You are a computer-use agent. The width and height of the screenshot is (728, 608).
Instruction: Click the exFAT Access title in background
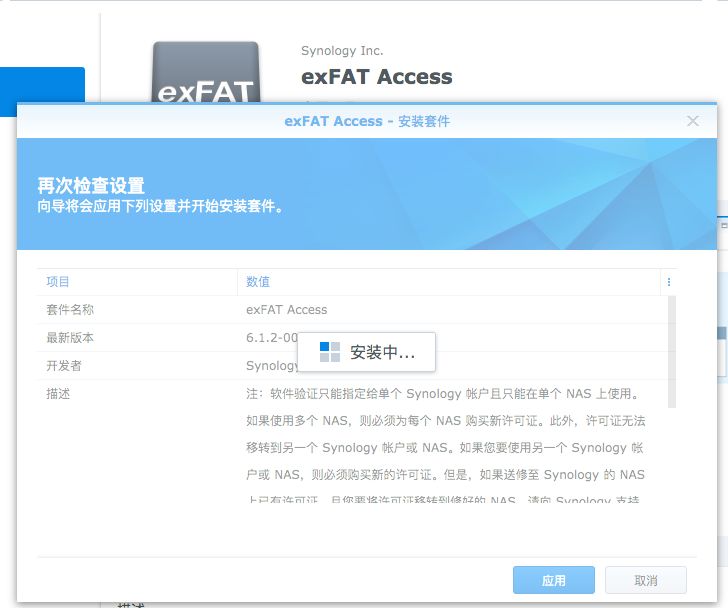tap(377, 77)
